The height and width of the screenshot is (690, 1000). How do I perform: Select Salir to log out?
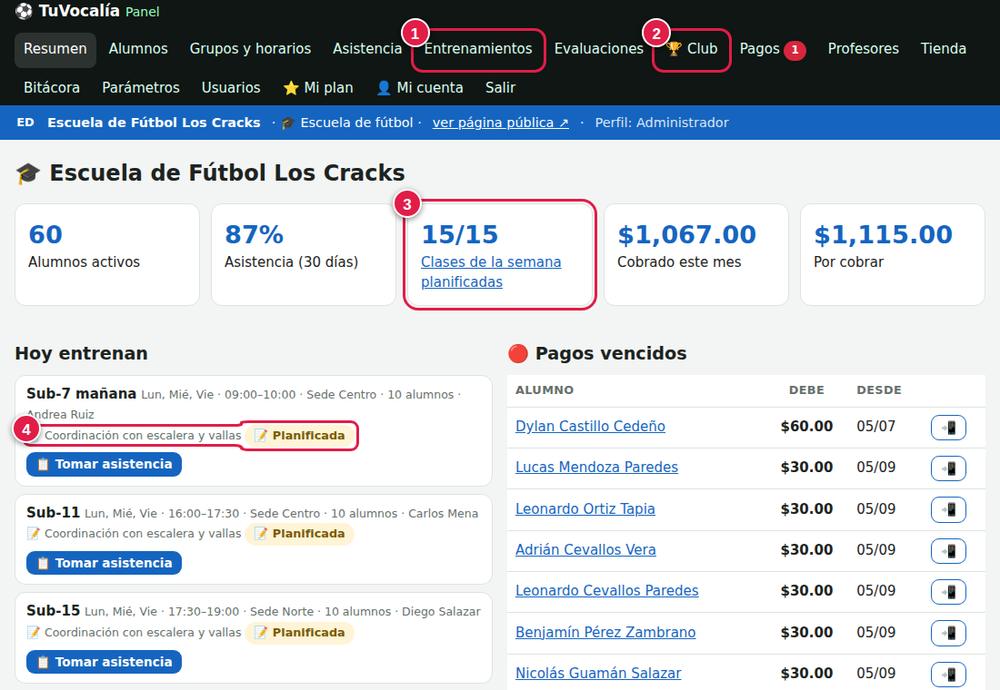tap(500, 87)
